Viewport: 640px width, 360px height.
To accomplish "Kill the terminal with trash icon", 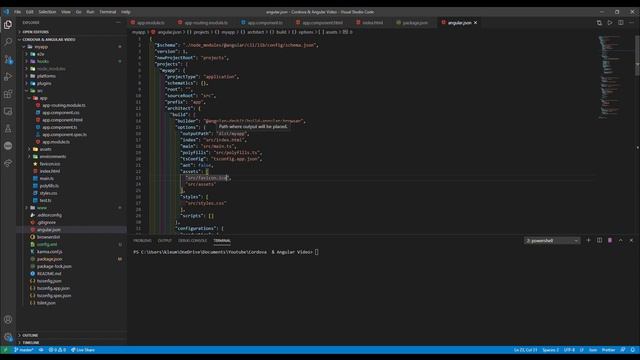I will tap(610, 240).
